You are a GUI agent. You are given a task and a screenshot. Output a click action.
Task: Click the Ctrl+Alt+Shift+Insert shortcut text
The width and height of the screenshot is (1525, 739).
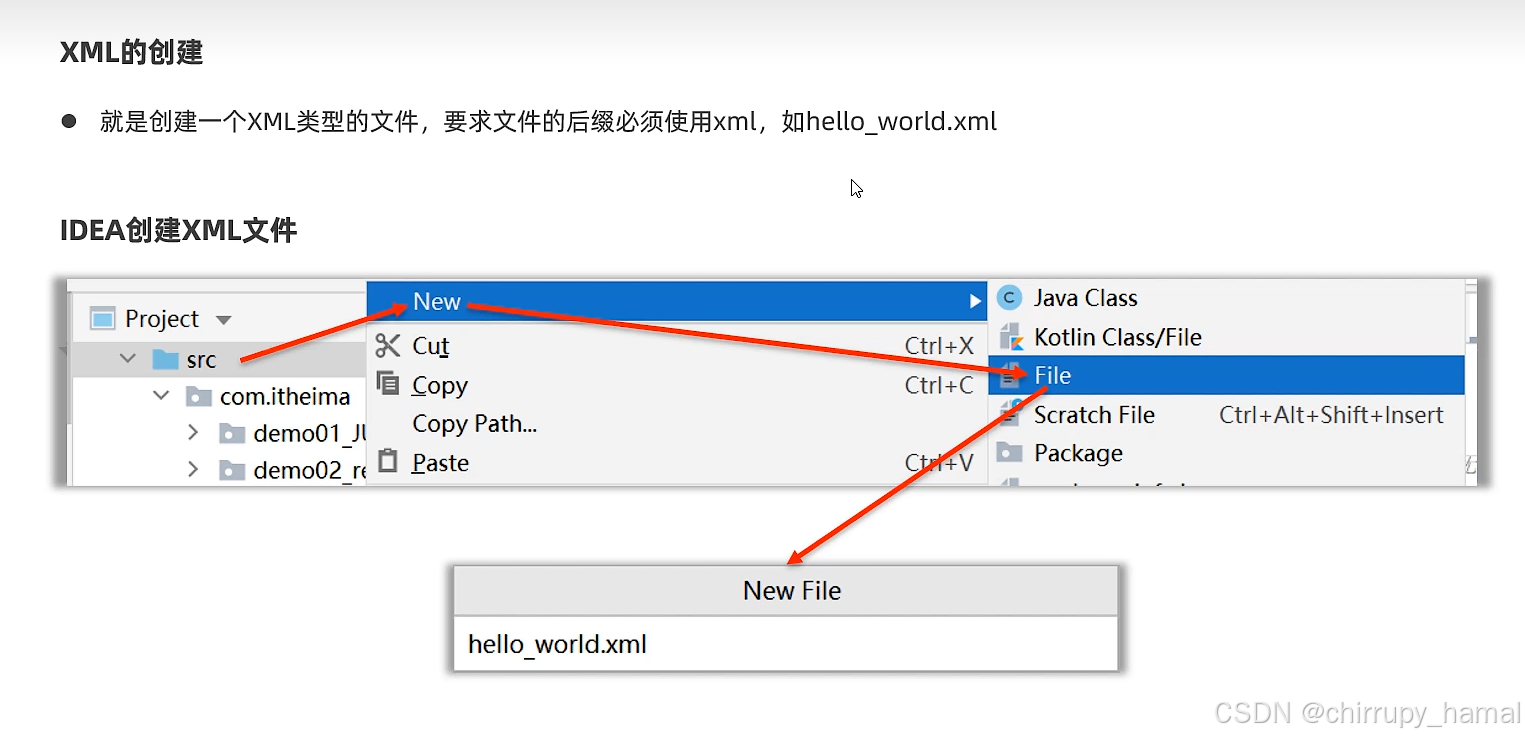(x=1331, y=415)
